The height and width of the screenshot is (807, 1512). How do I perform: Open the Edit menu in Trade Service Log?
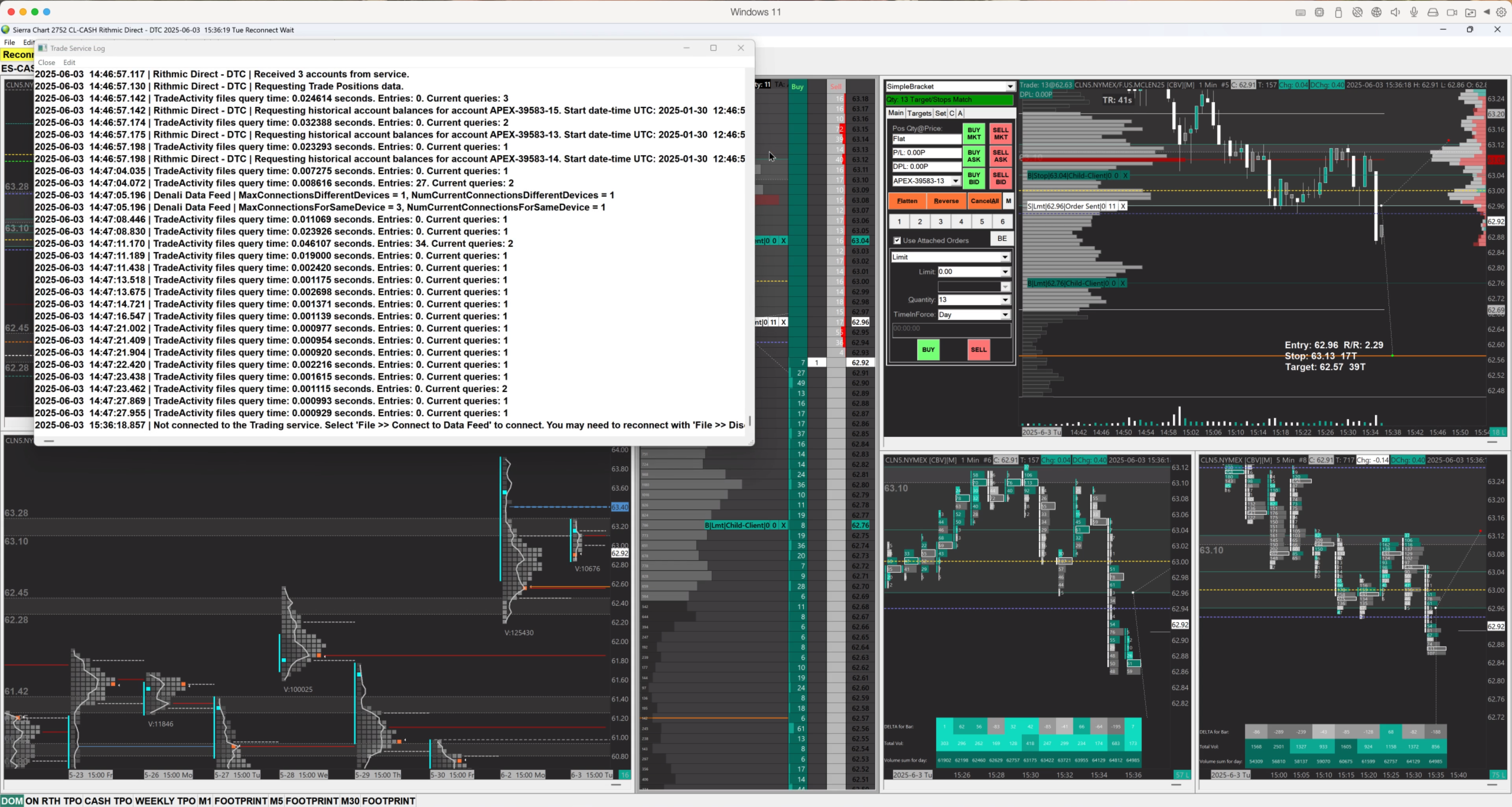pyautogui.click(x=69, y=63)
